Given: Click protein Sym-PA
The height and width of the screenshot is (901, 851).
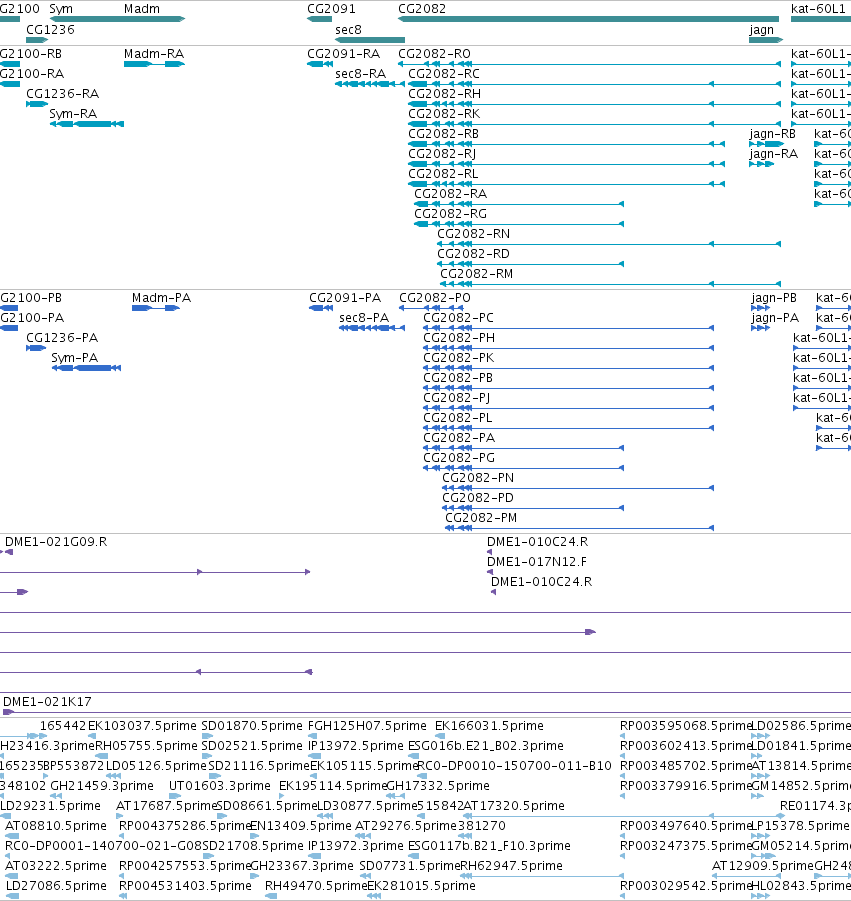Looking at the screenshot, I should pyautogui.click(x=75, y=358).
